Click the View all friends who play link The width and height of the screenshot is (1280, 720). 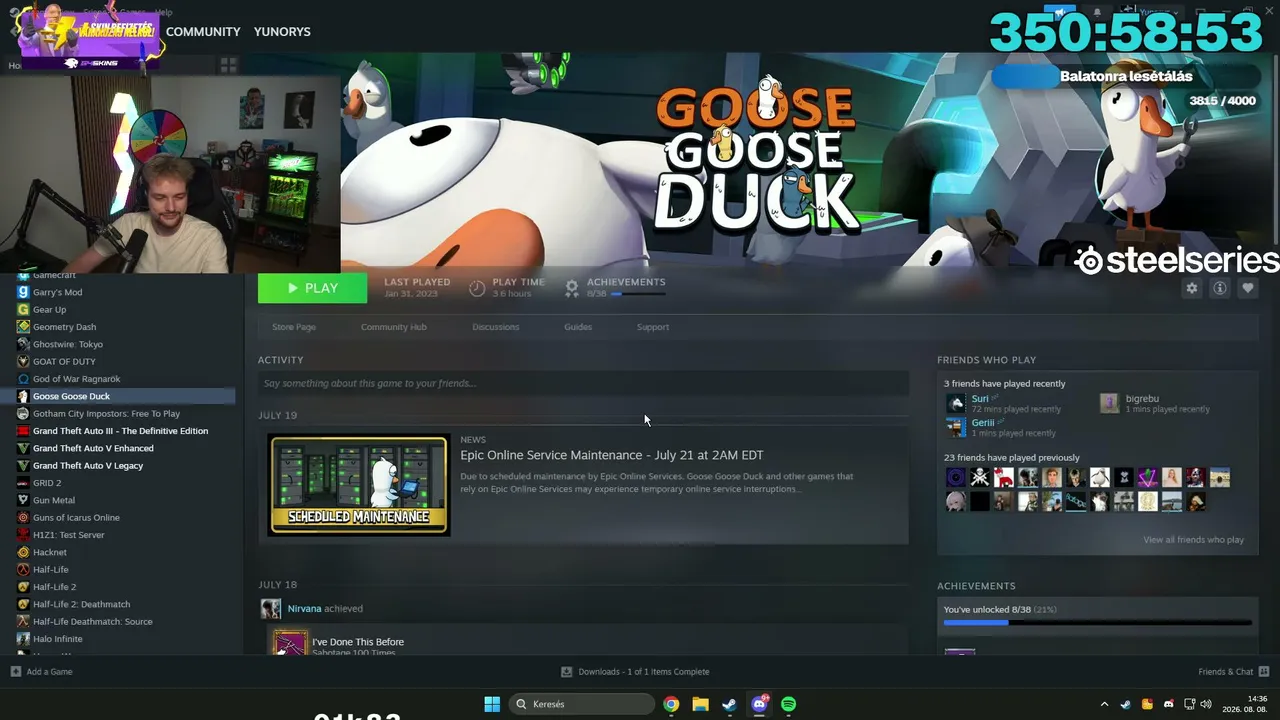click(x=1194, y=540)
